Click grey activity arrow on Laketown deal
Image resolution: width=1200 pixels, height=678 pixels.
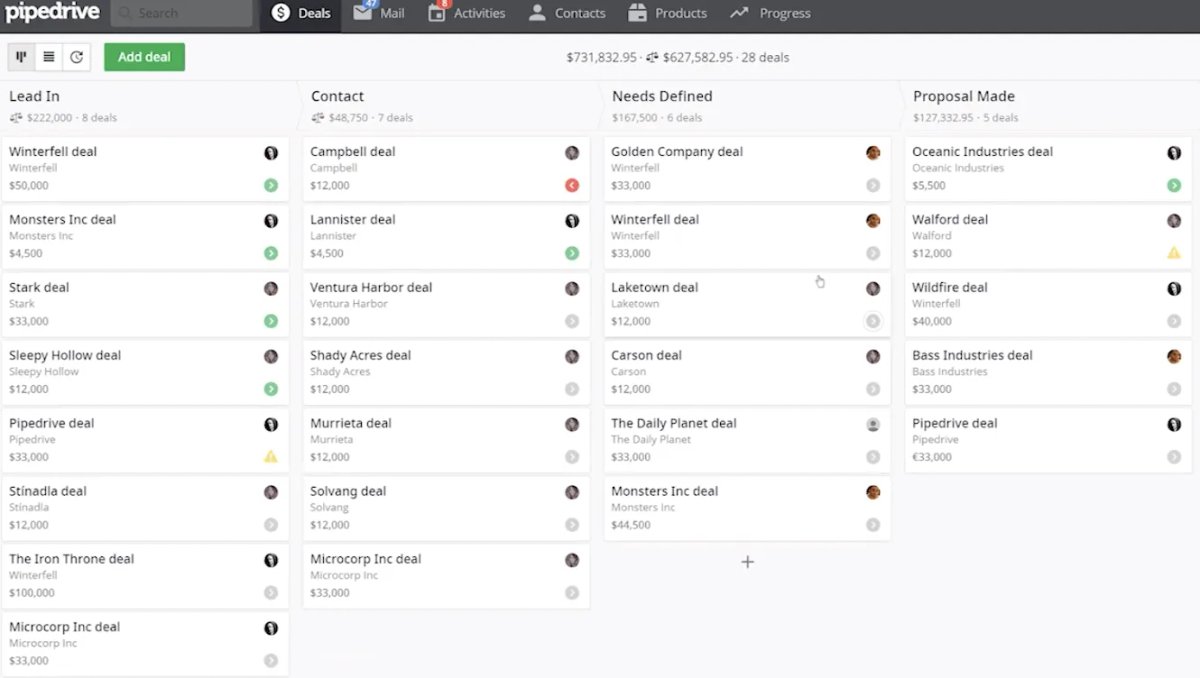873,321
